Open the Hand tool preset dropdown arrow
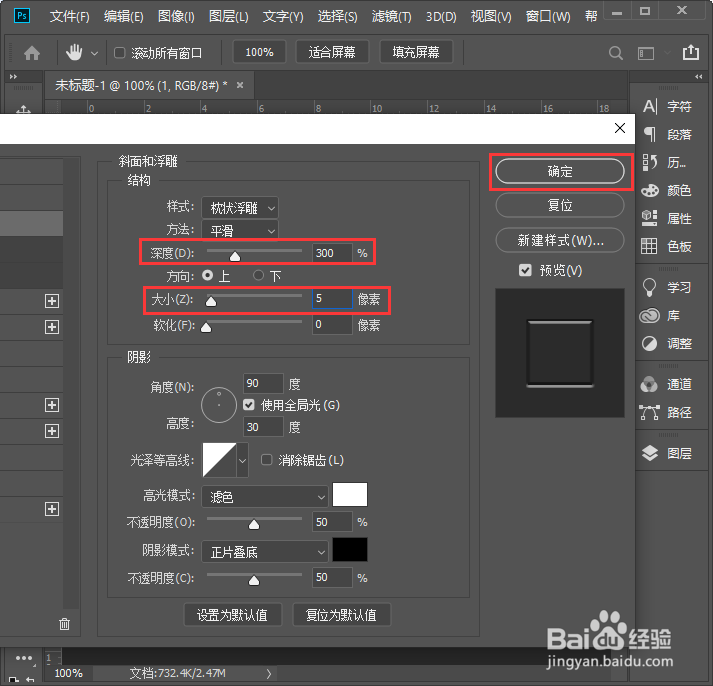Viewport: 713px width, 686px height. tap(94, 54)
